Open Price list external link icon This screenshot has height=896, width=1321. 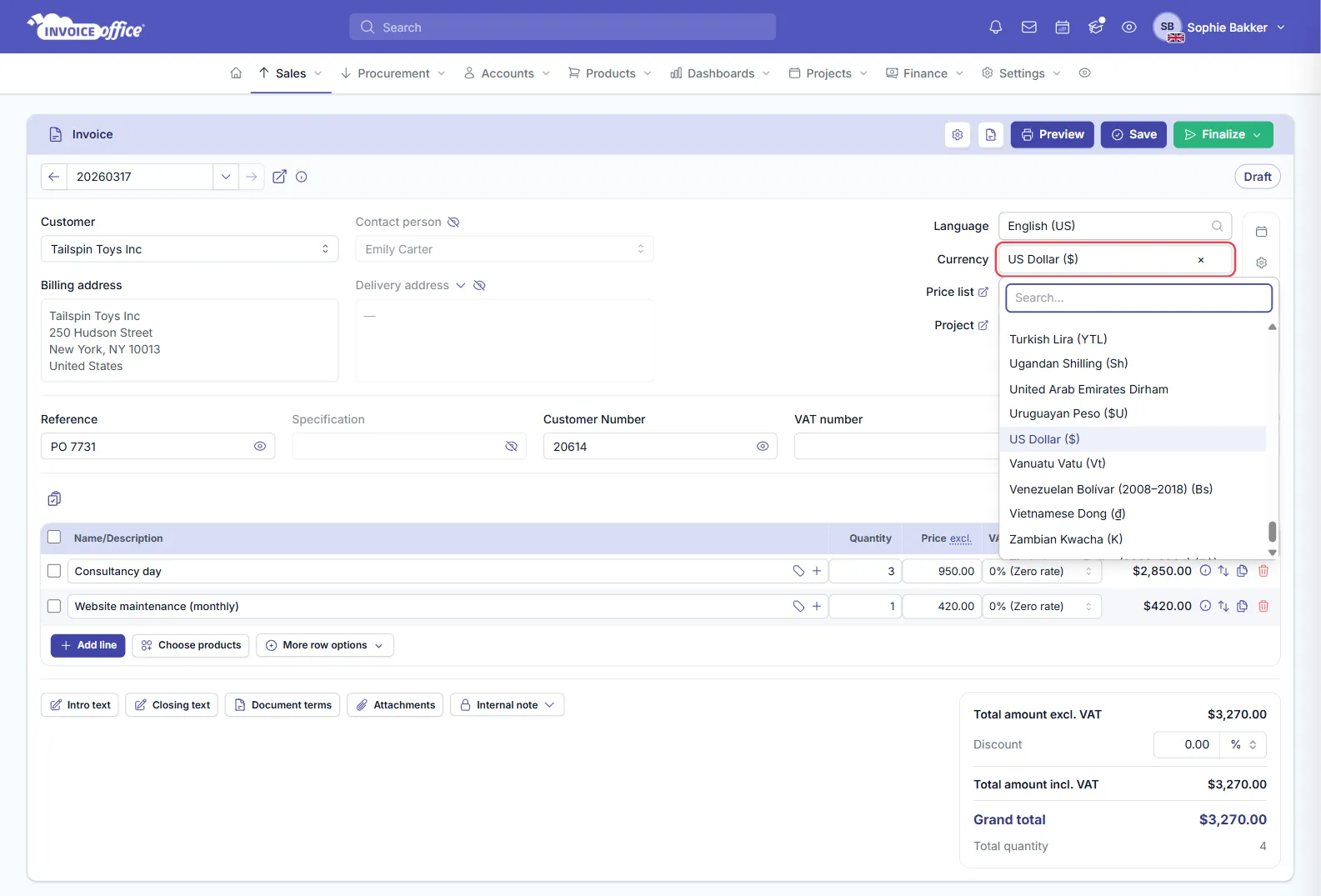click(983, 292)
